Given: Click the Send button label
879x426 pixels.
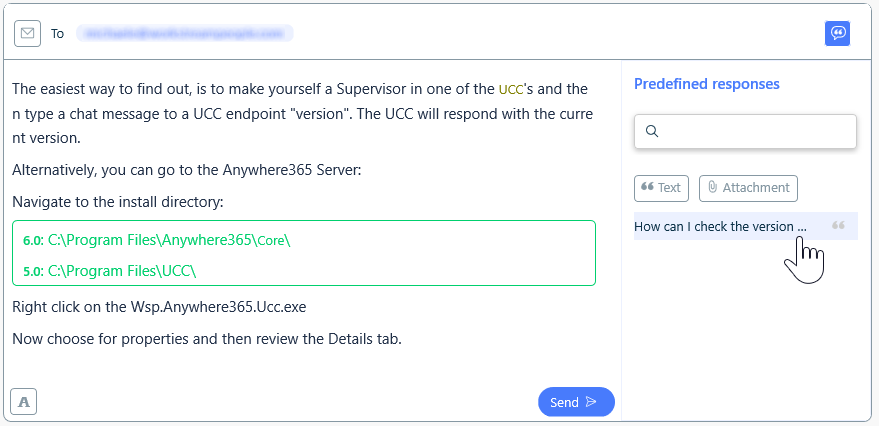Looking at the screenshot, I should pos(564,402).
